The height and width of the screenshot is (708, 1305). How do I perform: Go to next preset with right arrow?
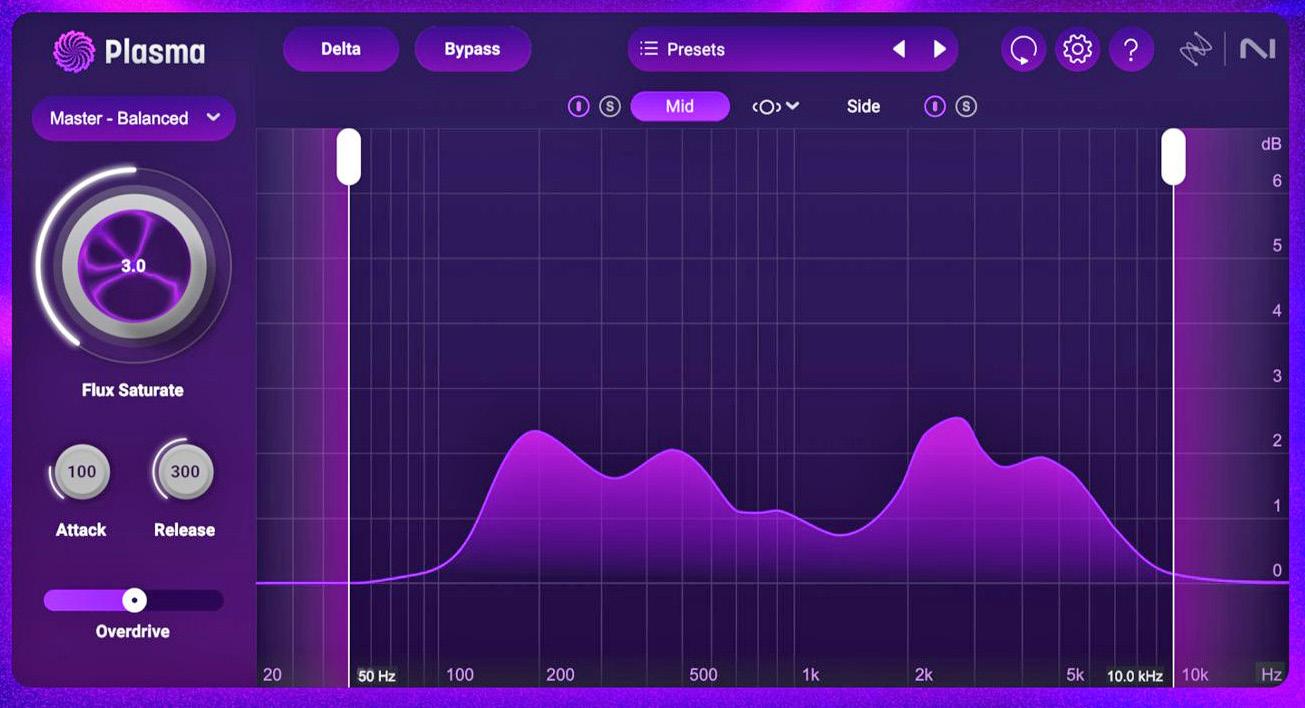click(939, 49)
